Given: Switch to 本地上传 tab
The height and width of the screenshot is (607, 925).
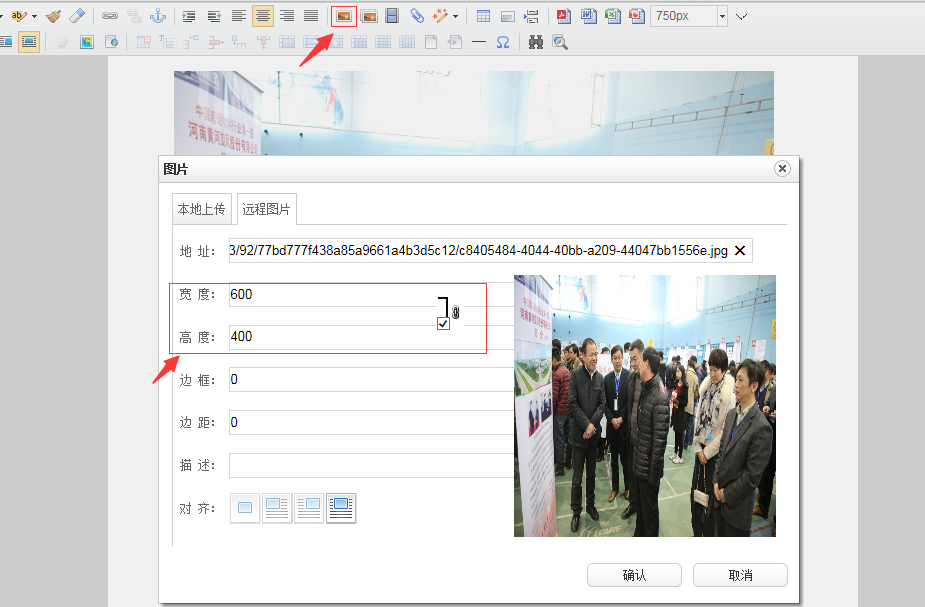Looking at the screenshot, I should (x=201, y=209).
